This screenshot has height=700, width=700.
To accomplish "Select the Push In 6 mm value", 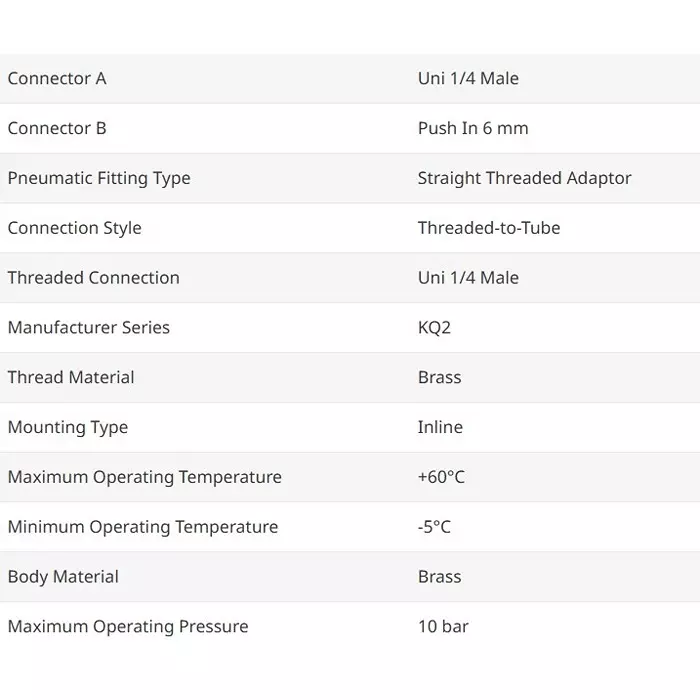I will pos(473,128).
